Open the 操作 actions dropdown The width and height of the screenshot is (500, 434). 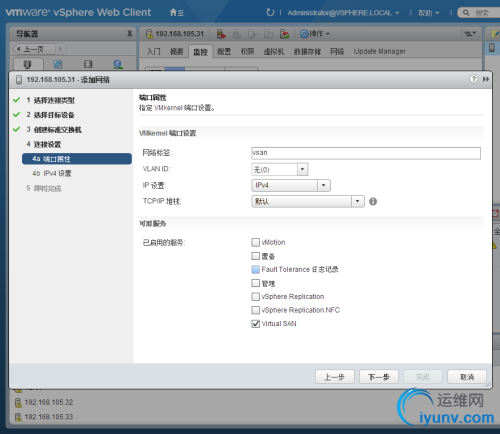pos(319,34)
